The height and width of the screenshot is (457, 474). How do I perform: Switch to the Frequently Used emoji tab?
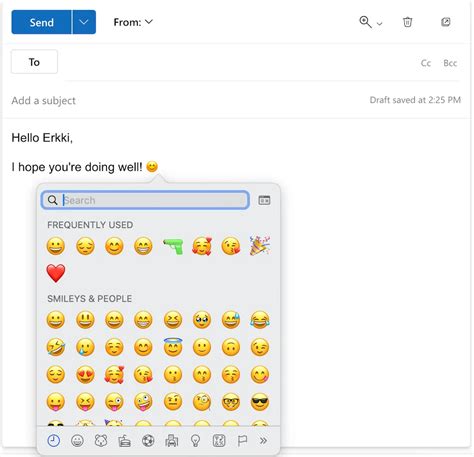pyautogui.click(x=54, y=441)
